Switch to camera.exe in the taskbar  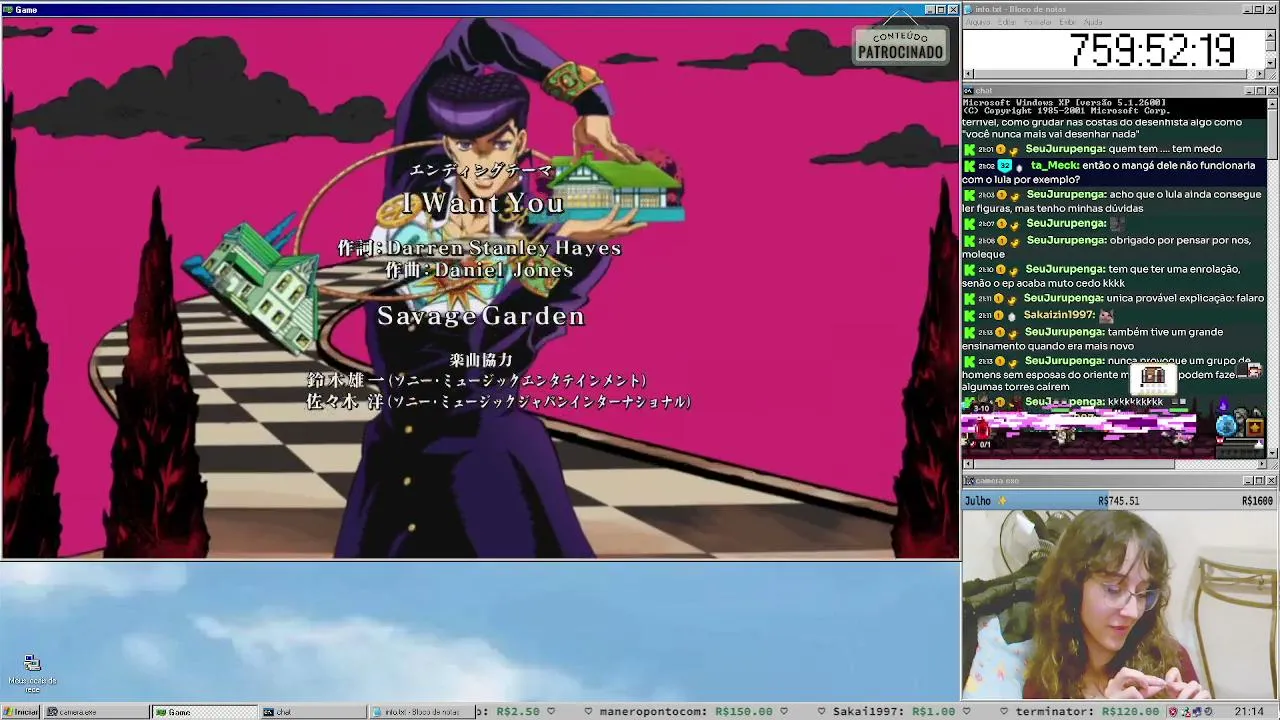pos(95,712)
